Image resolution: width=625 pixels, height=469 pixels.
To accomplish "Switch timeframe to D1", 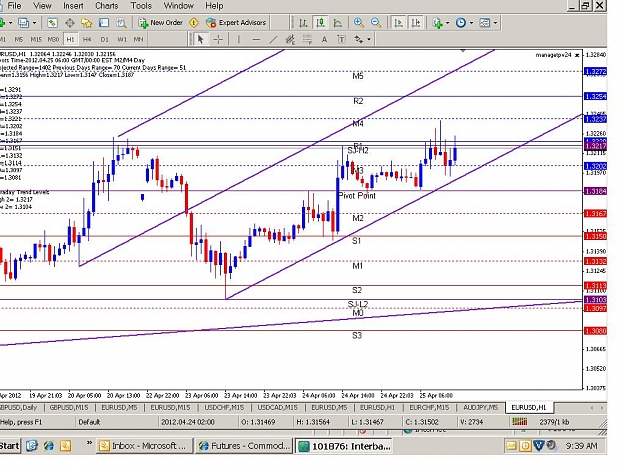I will (104, 39).
